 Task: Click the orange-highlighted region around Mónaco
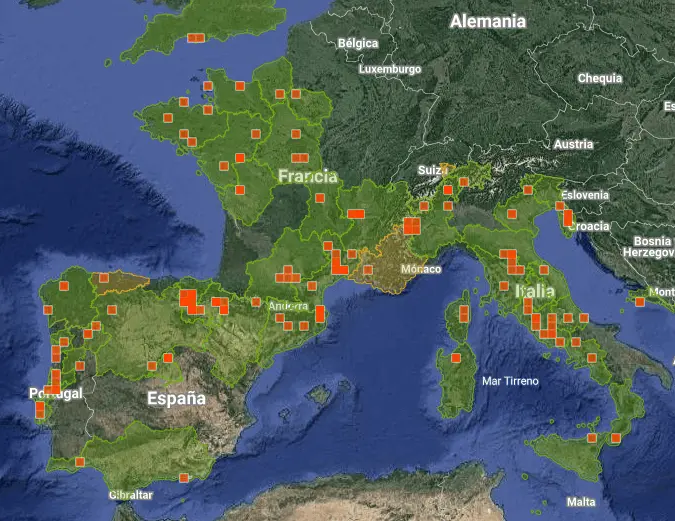tap(390, 262)
